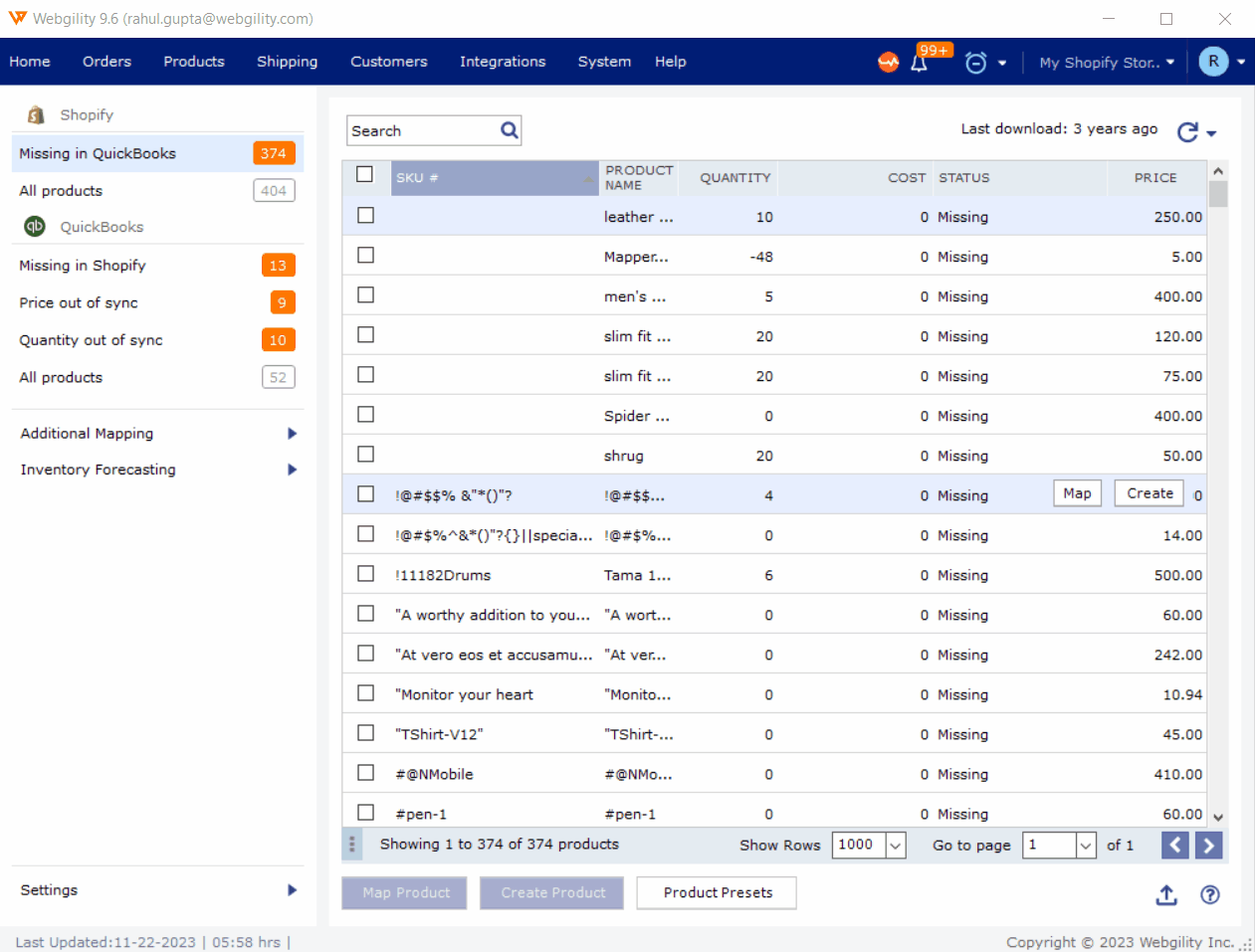Click the scheduler alarm clock icon
The image size is (1255, 952).
click(x=975, y=63)
